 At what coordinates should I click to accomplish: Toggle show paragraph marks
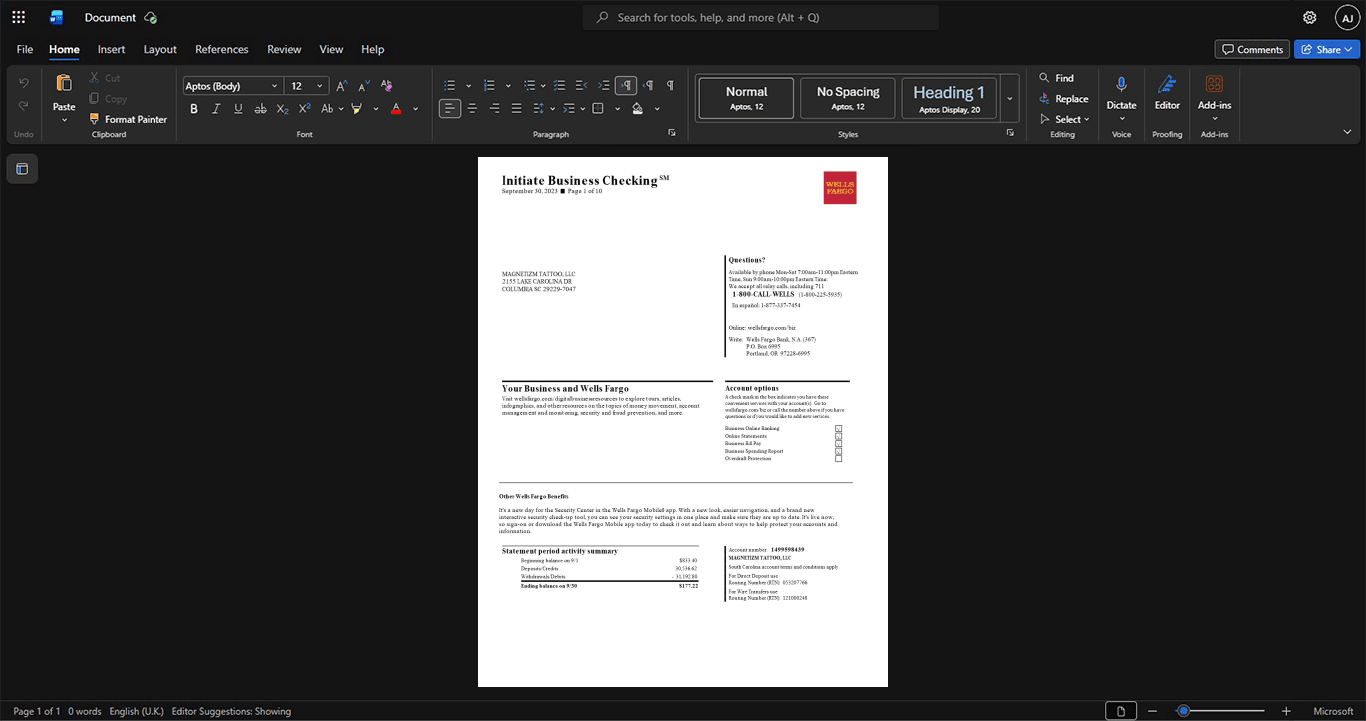(x=670, y=86)
